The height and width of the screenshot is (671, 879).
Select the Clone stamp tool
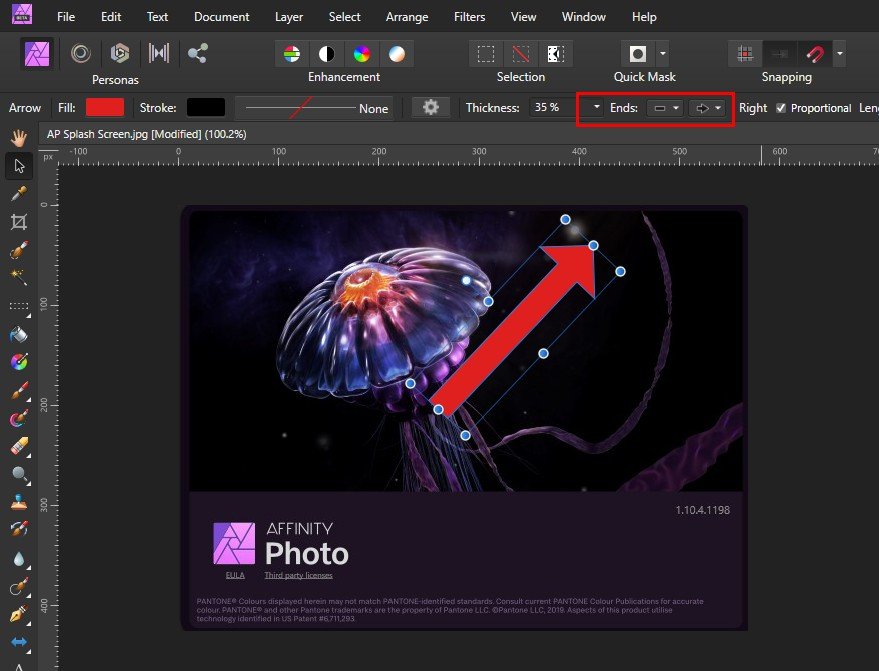click(x=19, y=502)
